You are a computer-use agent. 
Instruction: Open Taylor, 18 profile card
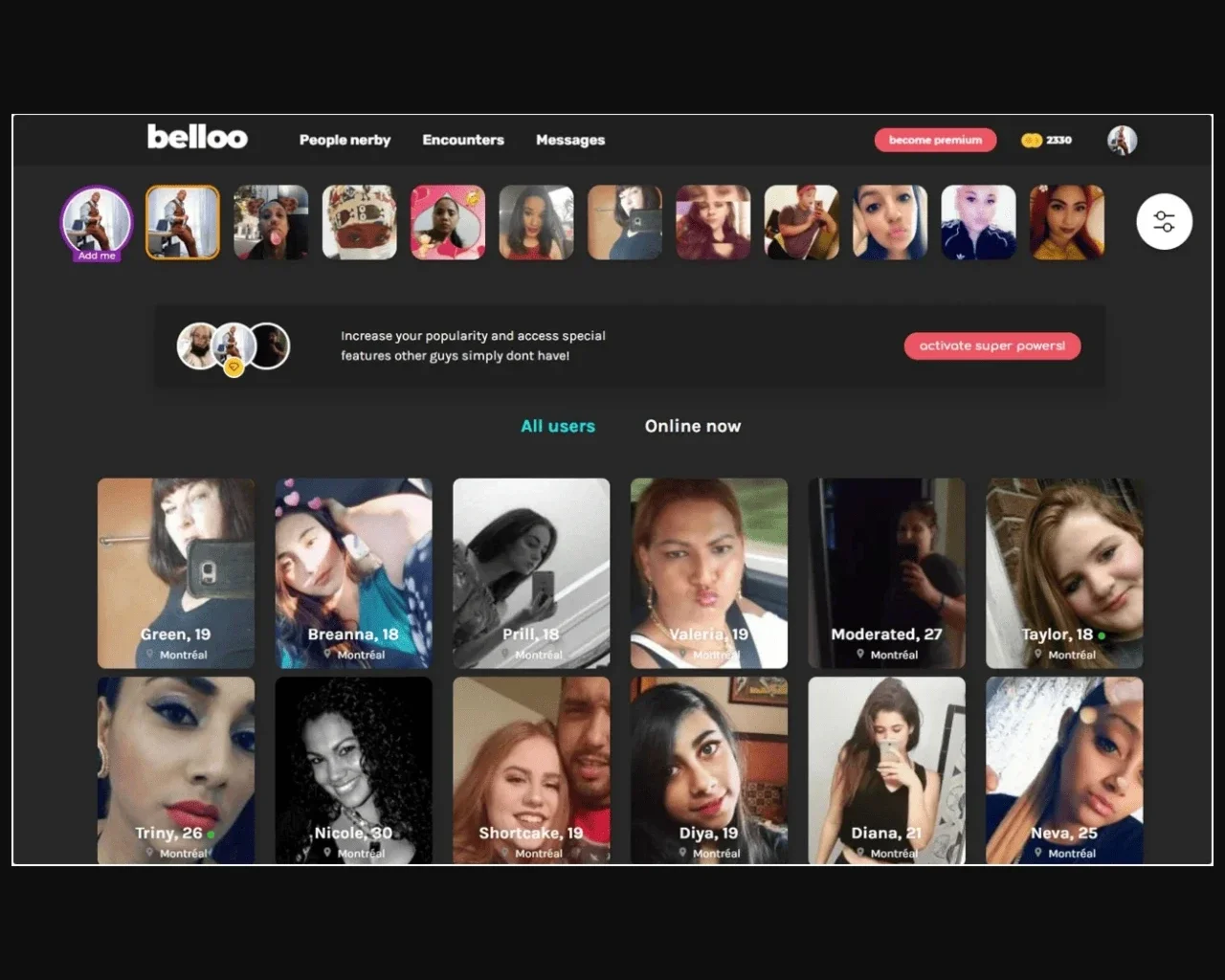1064,573
